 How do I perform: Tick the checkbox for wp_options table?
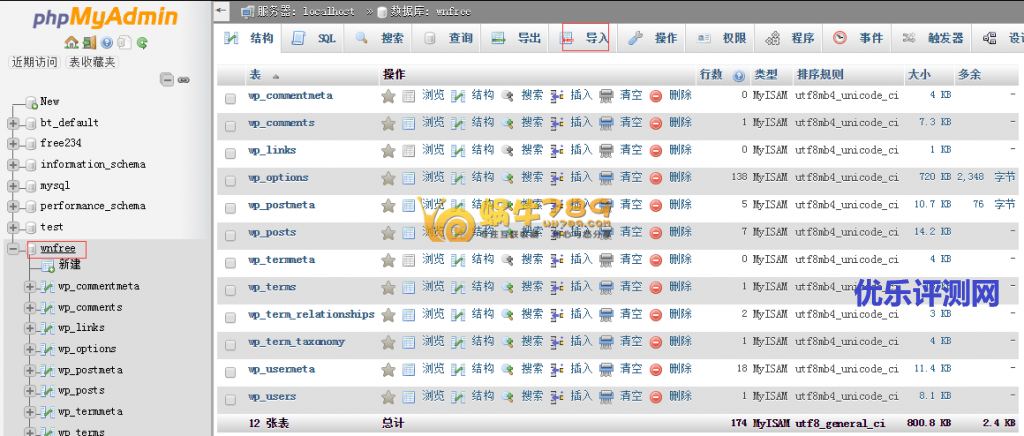pos(231,179)
